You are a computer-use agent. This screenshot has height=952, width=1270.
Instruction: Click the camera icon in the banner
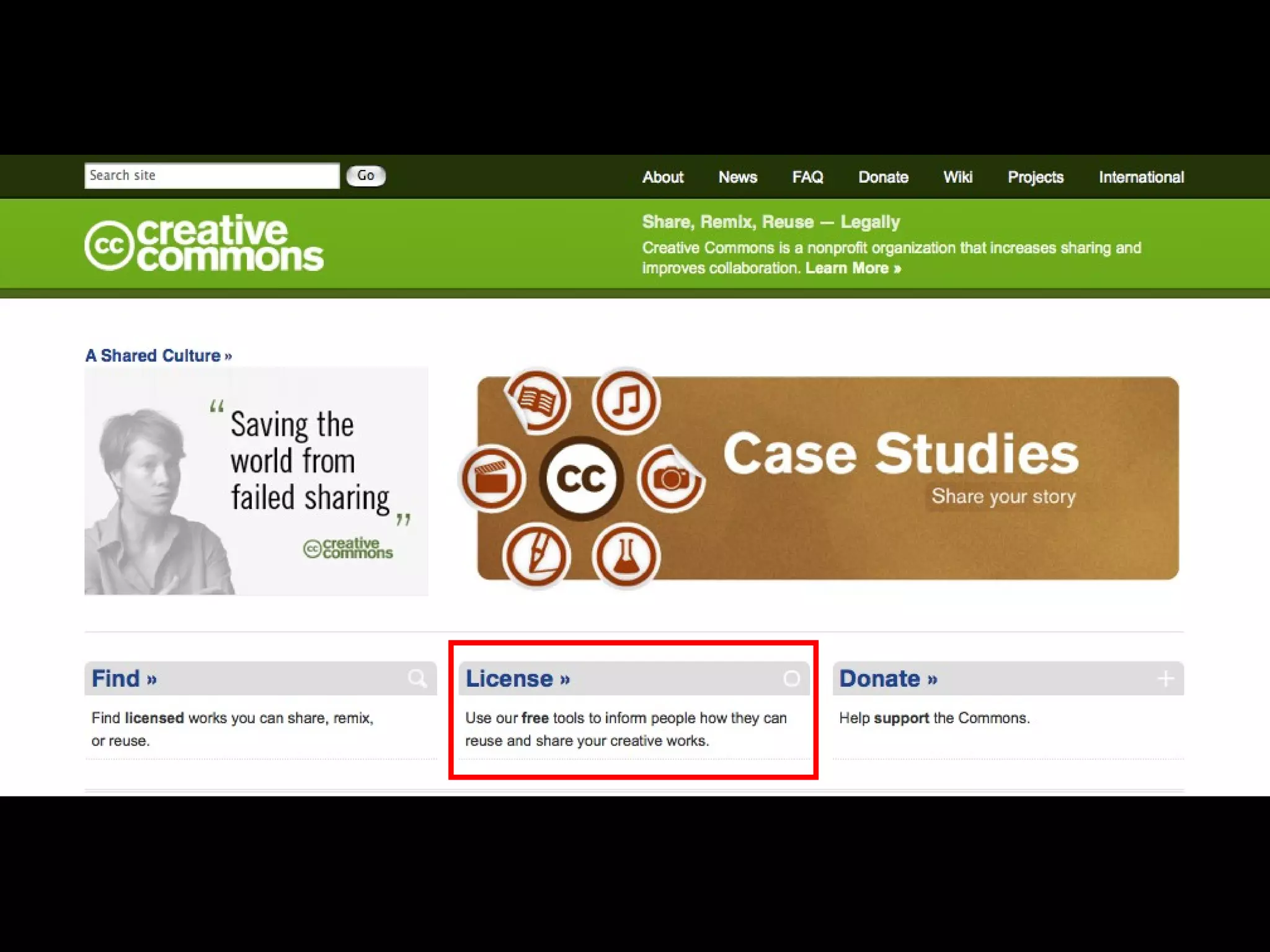(x=671, y=478)
